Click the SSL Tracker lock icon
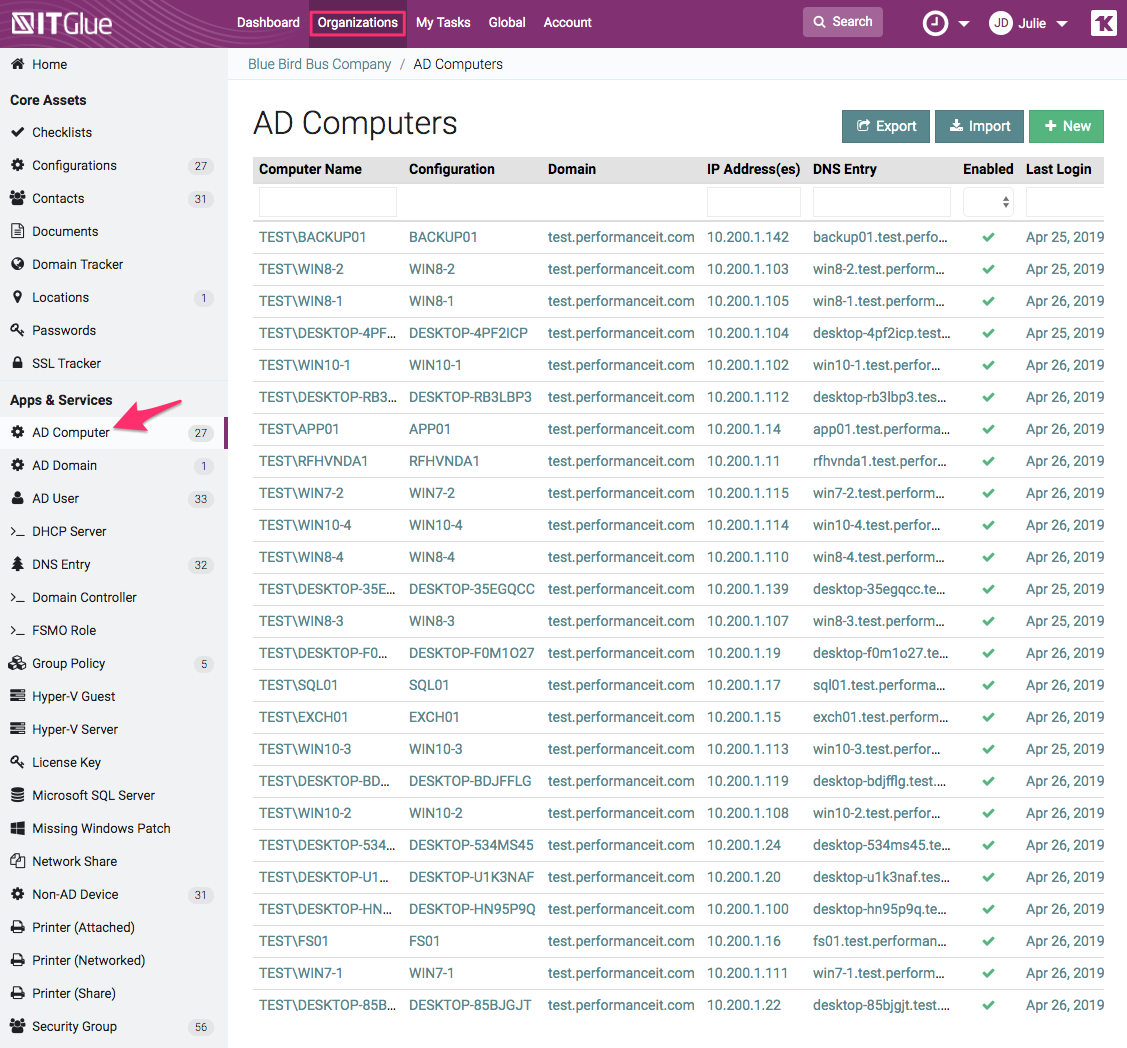 click(17, 363)
